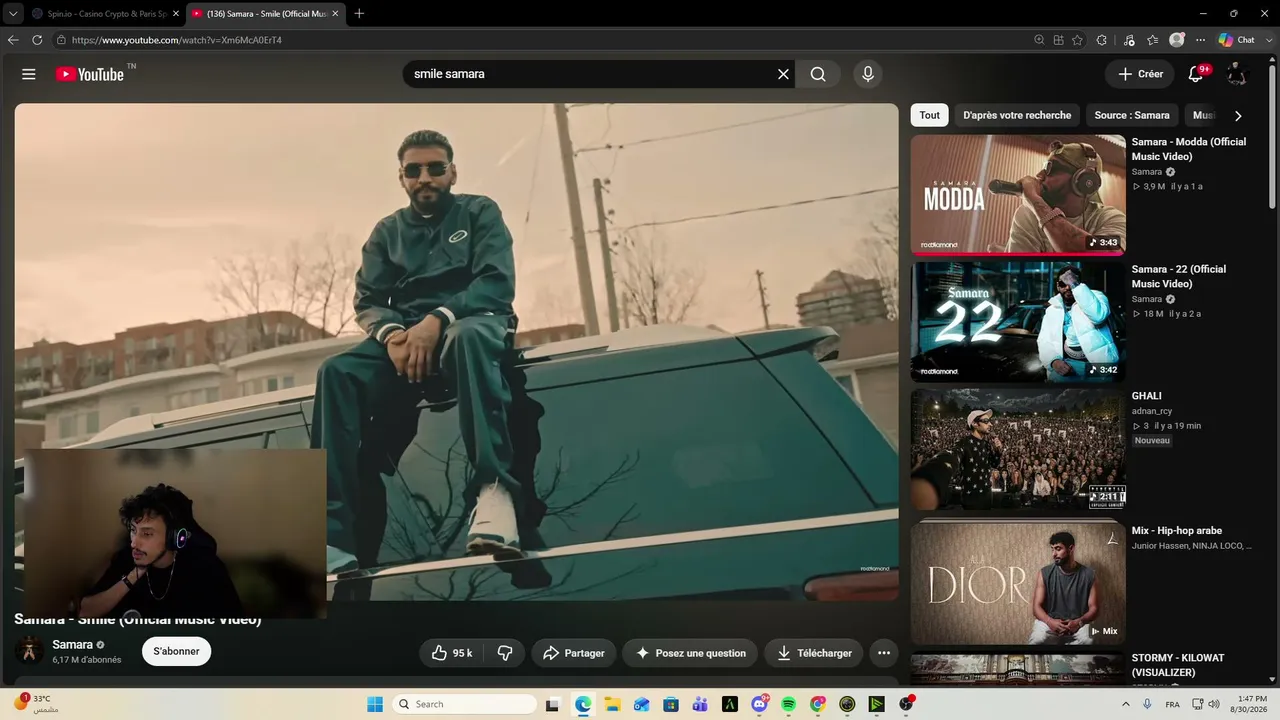Open Spotify from the taskbar
Image resolution: width=1280 pixels, height=720 pixels.
click(x=788, y=704)
